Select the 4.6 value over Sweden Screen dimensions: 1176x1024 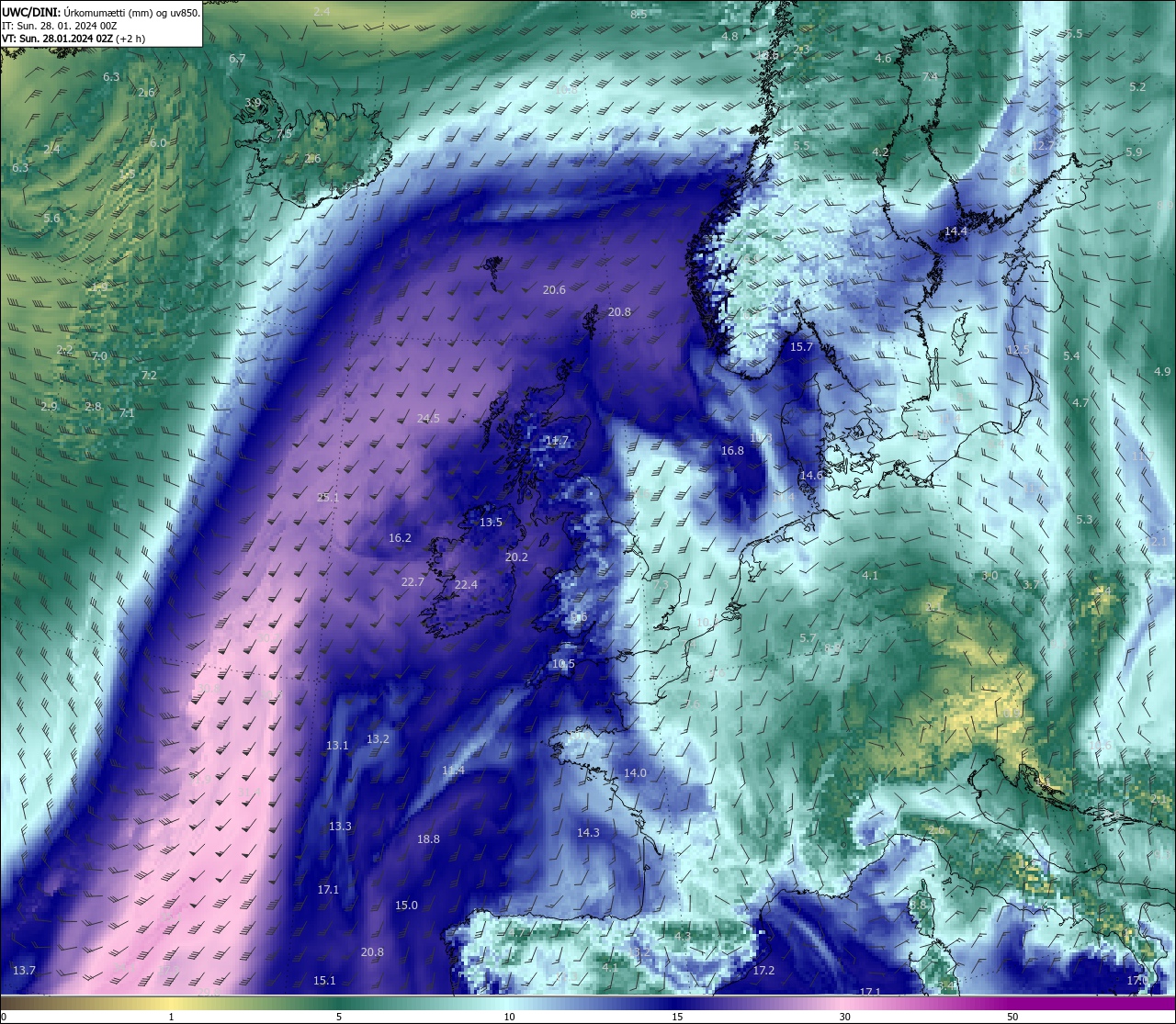[x=883, y=58]
